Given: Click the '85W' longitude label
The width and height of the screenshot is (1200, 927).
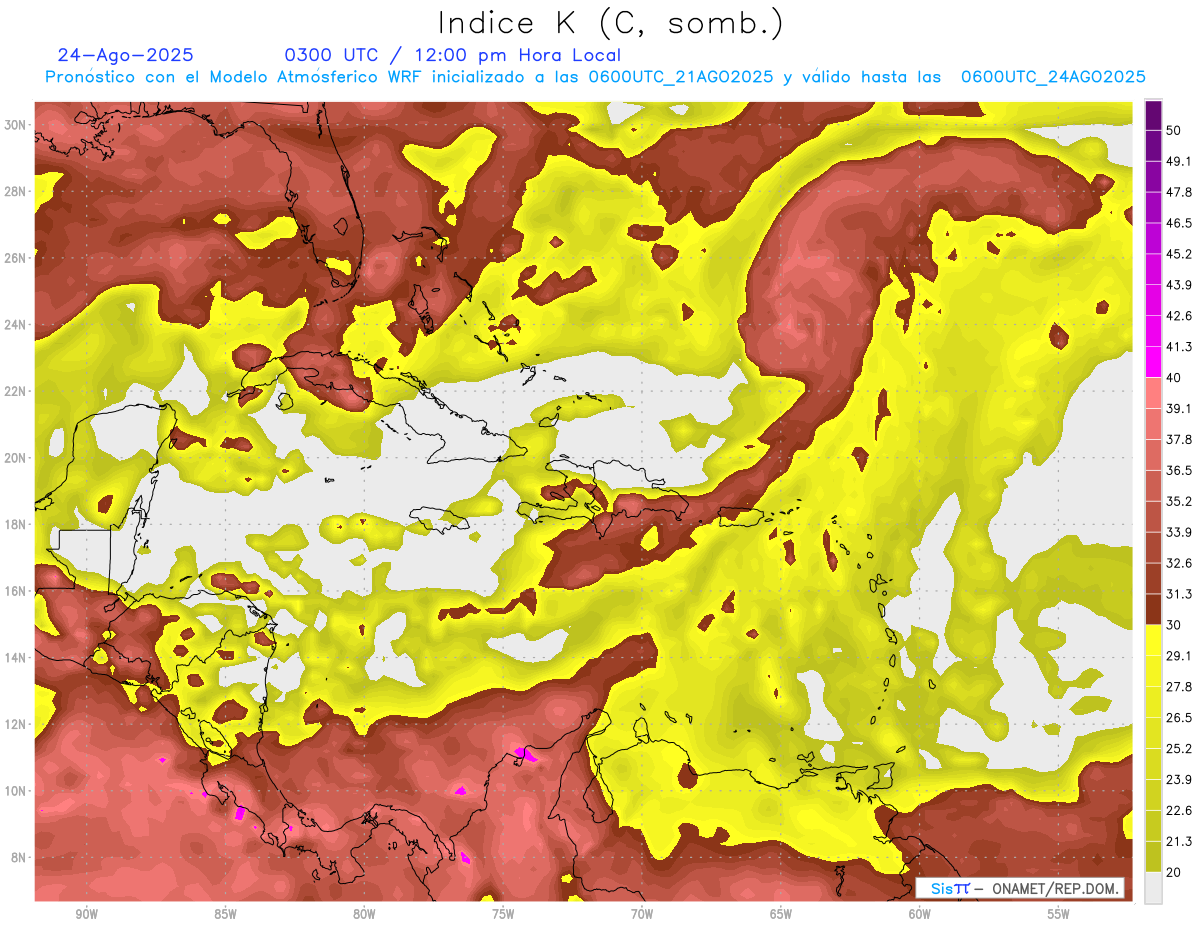Looking at the screenshot, I should pos(225,914).
